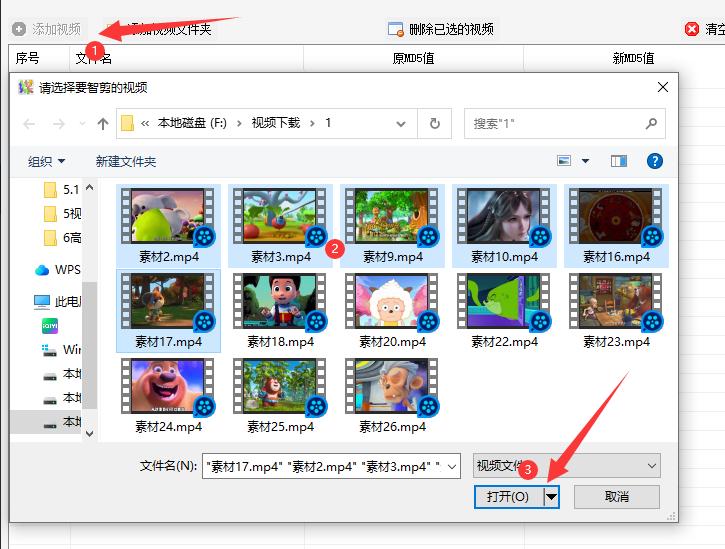Go back with the dialog's back arrow

[x=29, y=123]
